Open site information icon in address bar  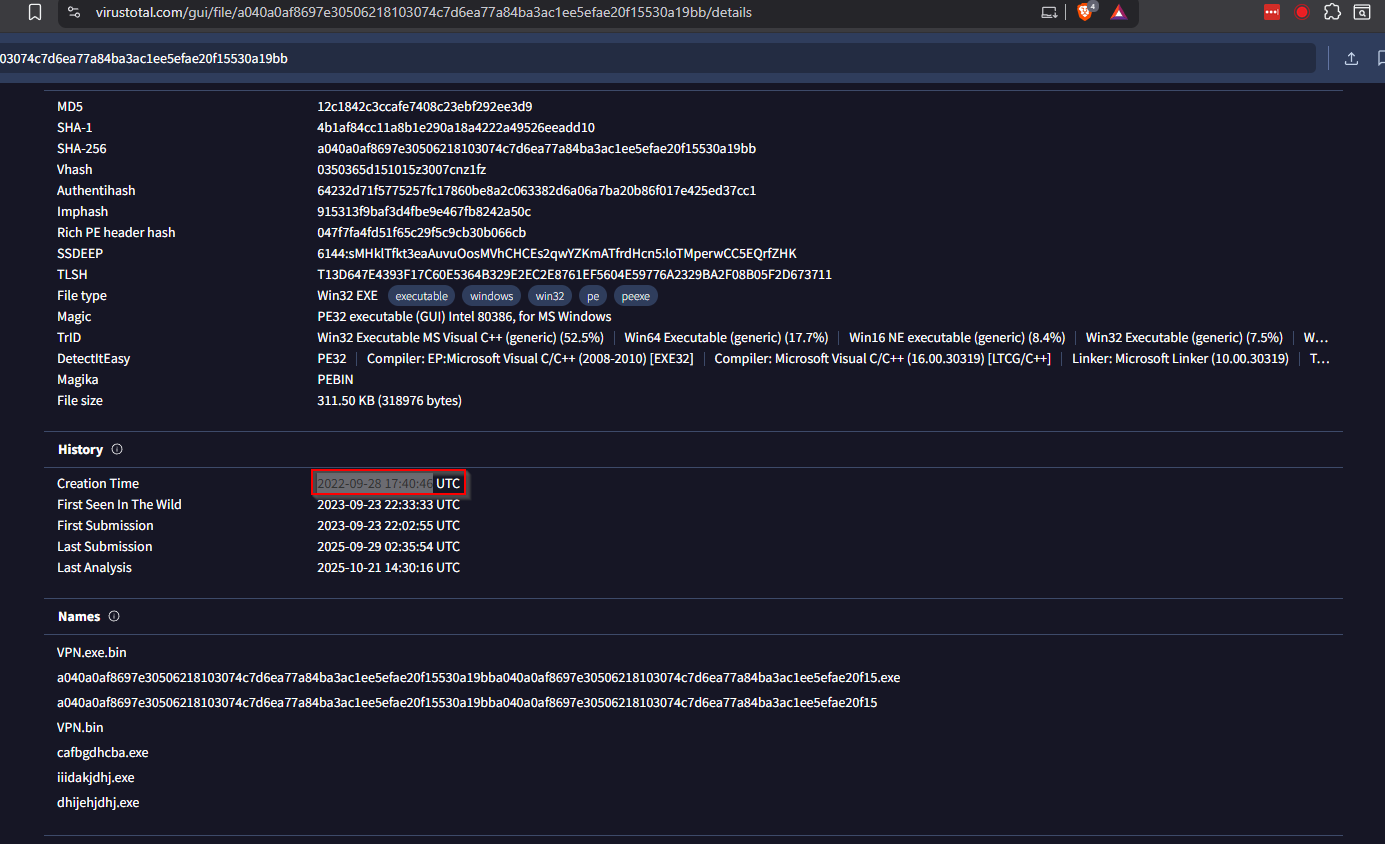(x=74, y=12)
